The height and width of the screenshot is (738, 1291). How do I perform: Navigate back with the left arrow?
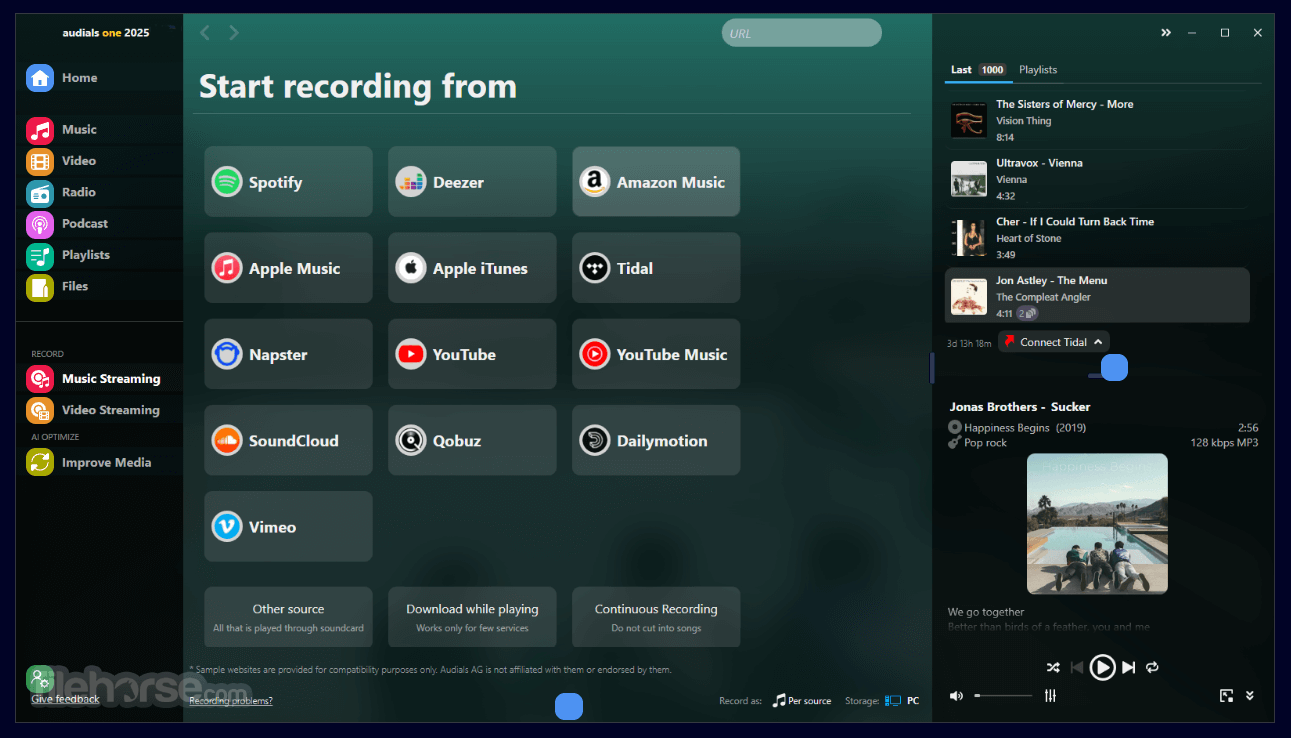point(205,33)
